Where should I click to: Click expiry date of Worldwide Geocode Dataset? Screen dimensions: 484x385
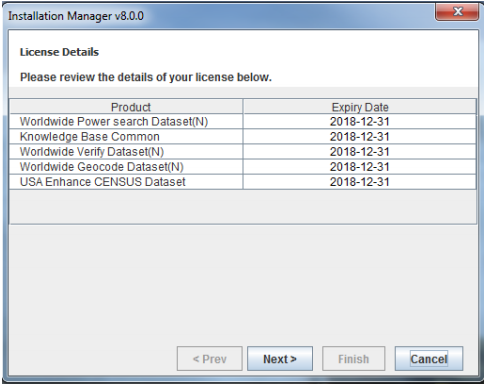click(x=360, y=167)
